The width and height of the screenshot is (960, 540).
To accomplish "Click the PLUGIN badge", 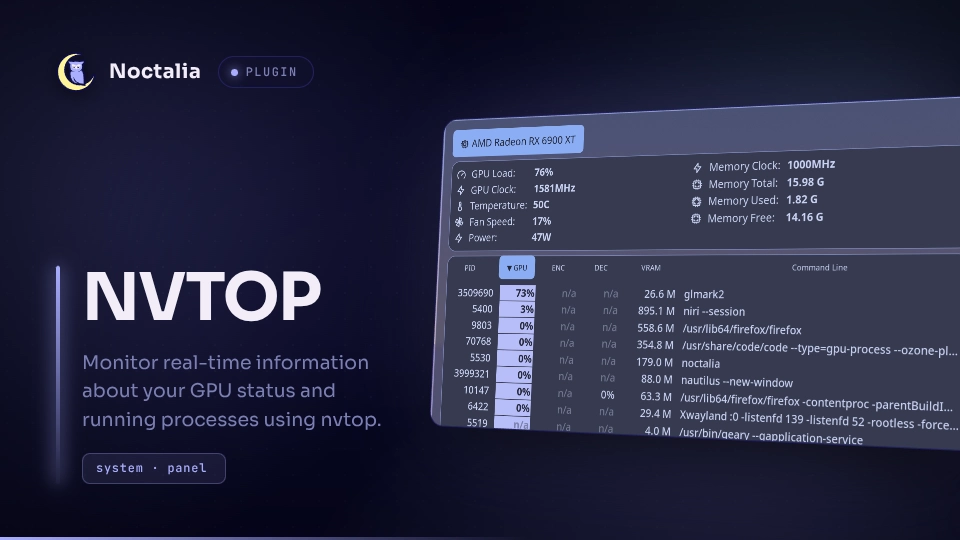I will [x=266, y=72].
